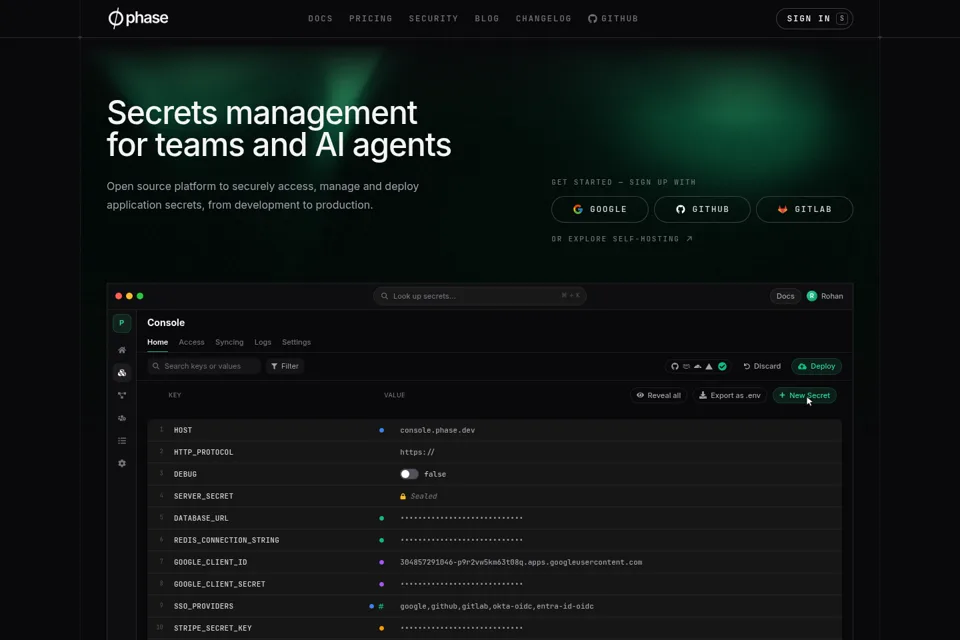960x640 pixels.
Task: Sign up with GITHUB button
Action: point(702,209)
